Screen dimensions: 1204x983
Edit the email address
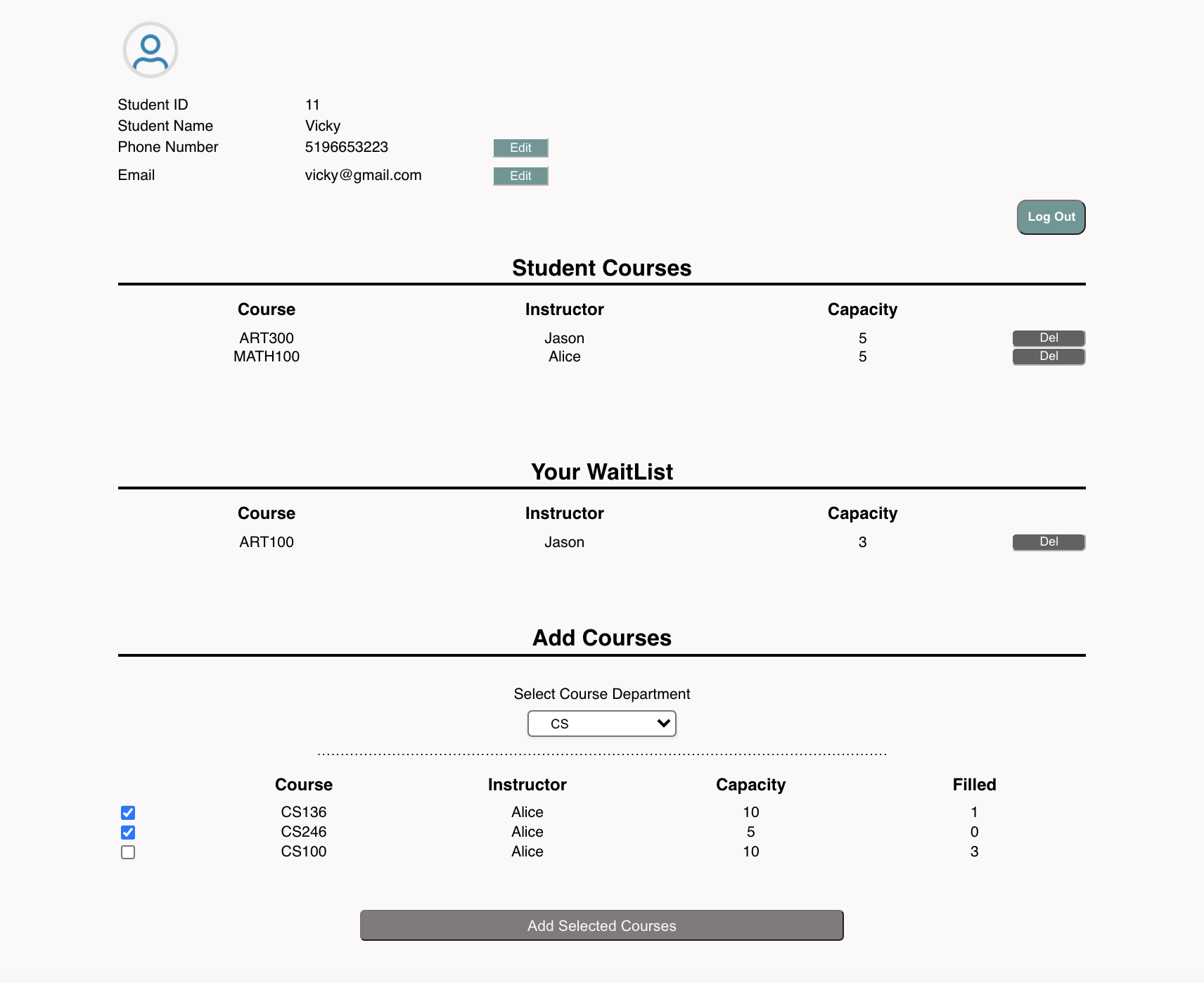520,176
